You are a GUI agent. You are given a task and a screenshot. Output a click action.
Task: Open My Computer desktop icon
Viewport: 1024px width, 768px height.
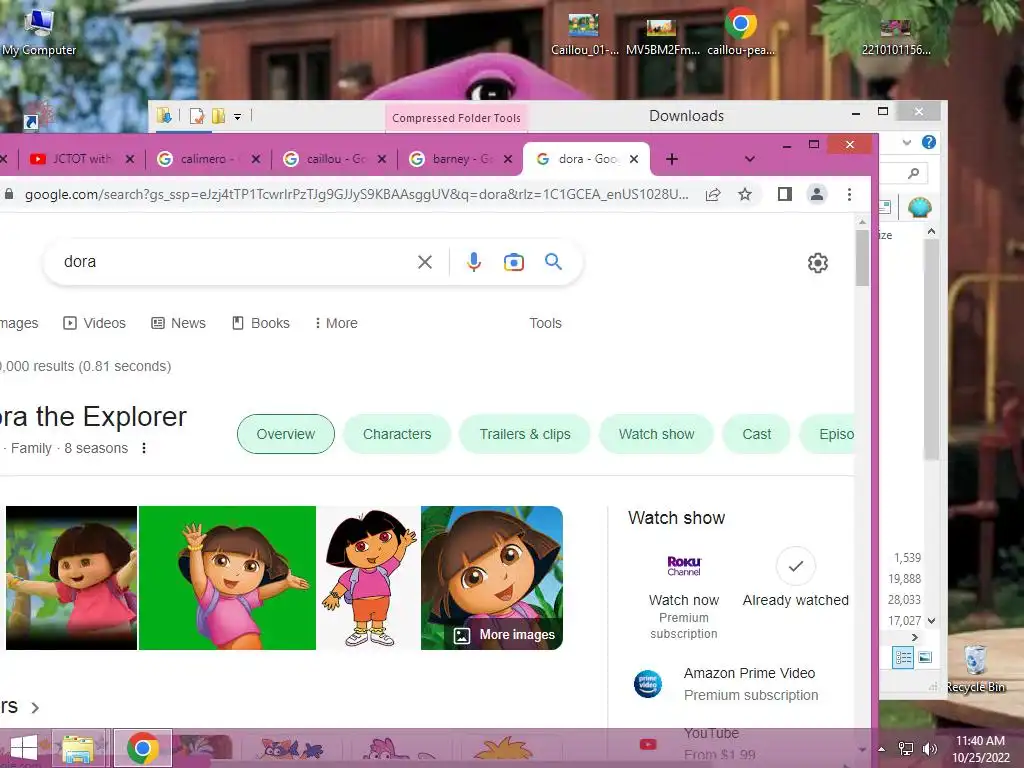pyautogui.click(x=39, y=33)
